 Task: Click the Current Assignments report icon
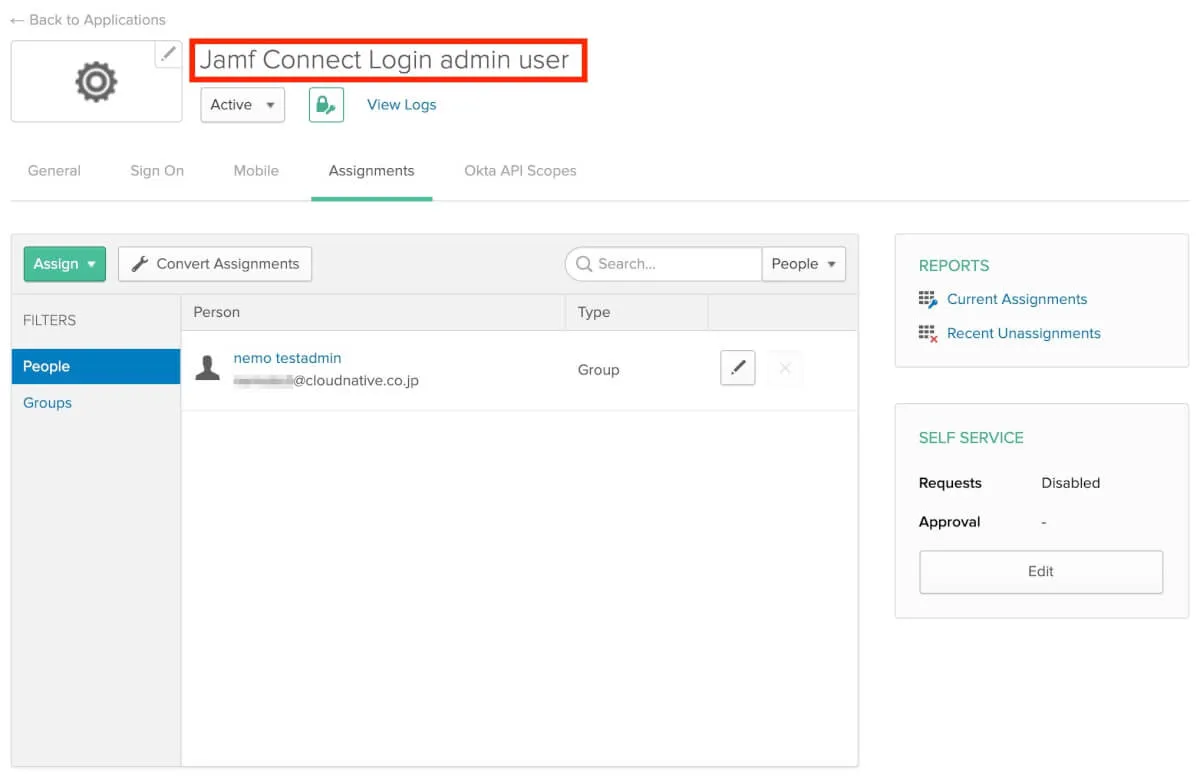[x=927, y=299]
